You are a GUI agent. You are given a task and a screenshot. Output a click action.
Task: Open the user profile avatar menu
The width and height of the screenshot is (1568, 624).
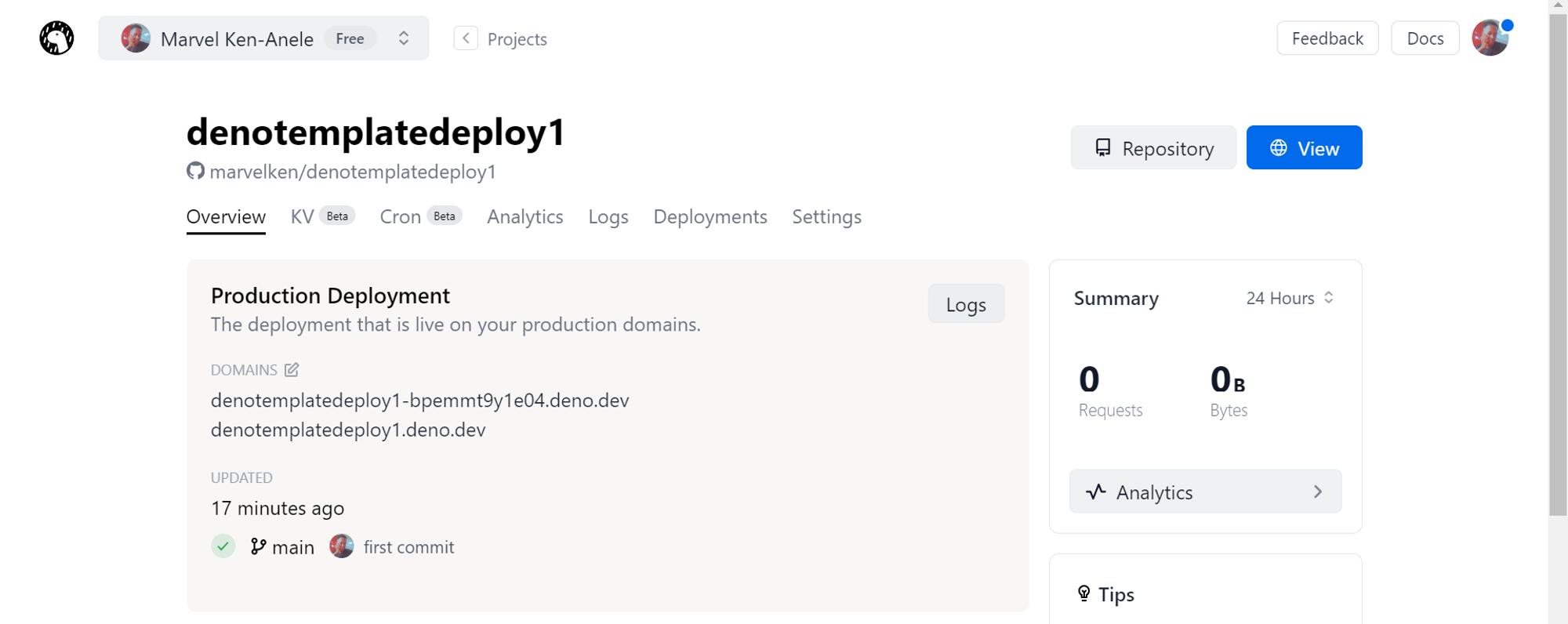pos(1490,38)
